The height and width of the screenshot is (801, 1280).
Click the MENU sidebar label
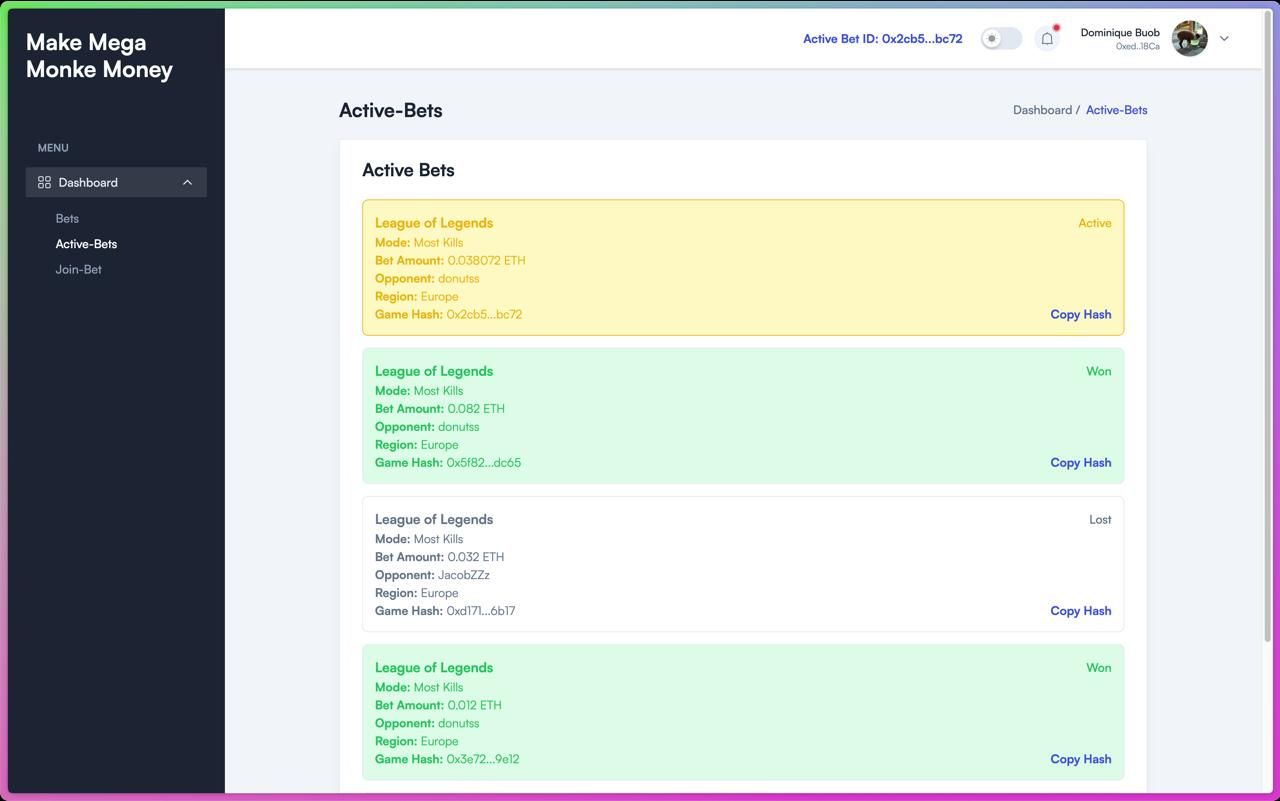53,148
